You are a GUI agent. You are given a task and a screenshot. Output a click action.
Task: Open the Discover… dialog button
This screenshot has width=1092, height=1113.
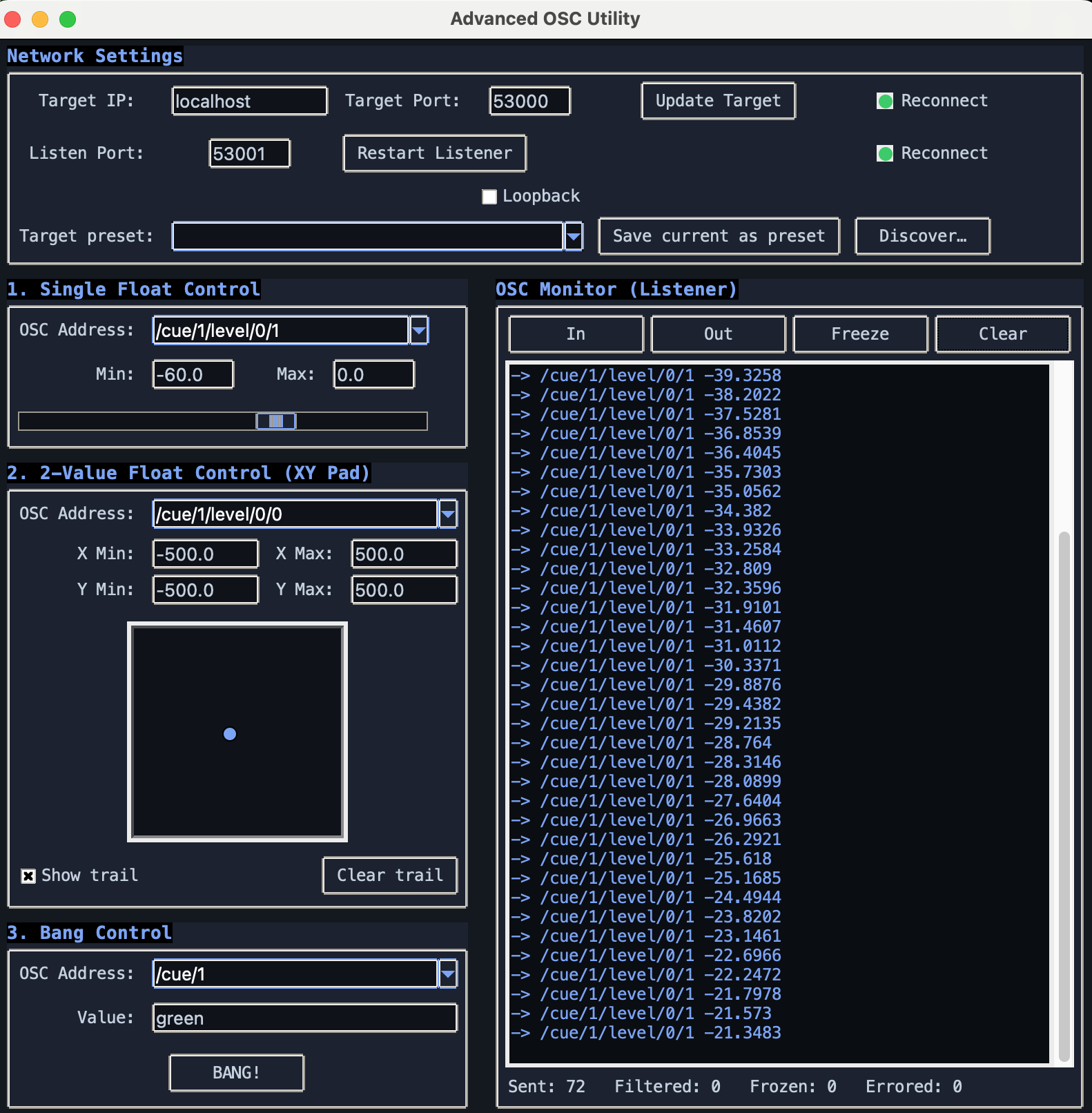tap(923, 236)
